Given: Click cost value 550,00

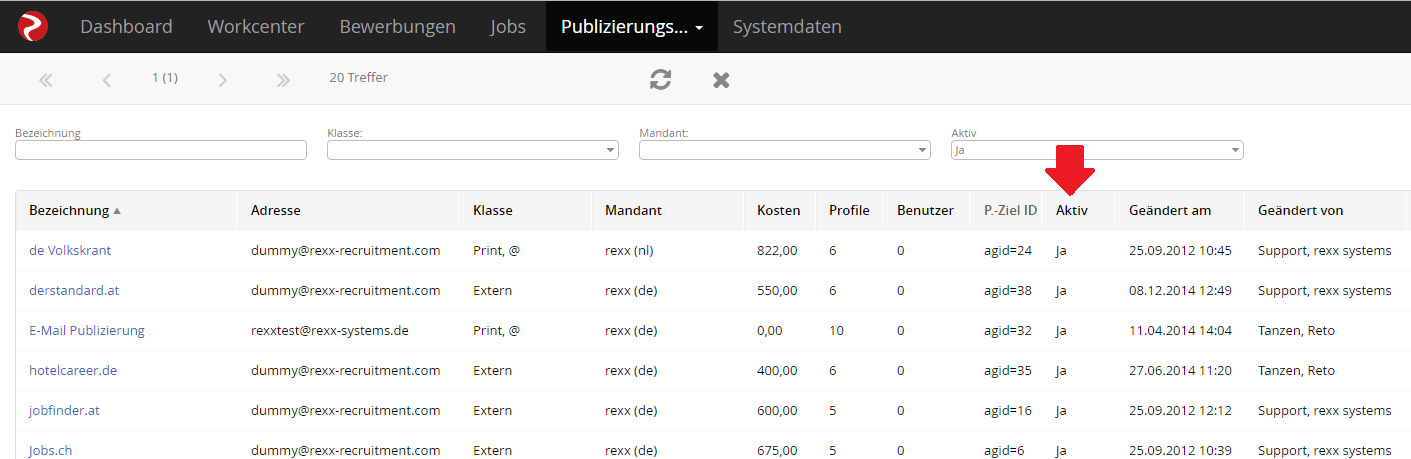Looking at the screenshot, I should pyautogui.click(x=777, y=290).
